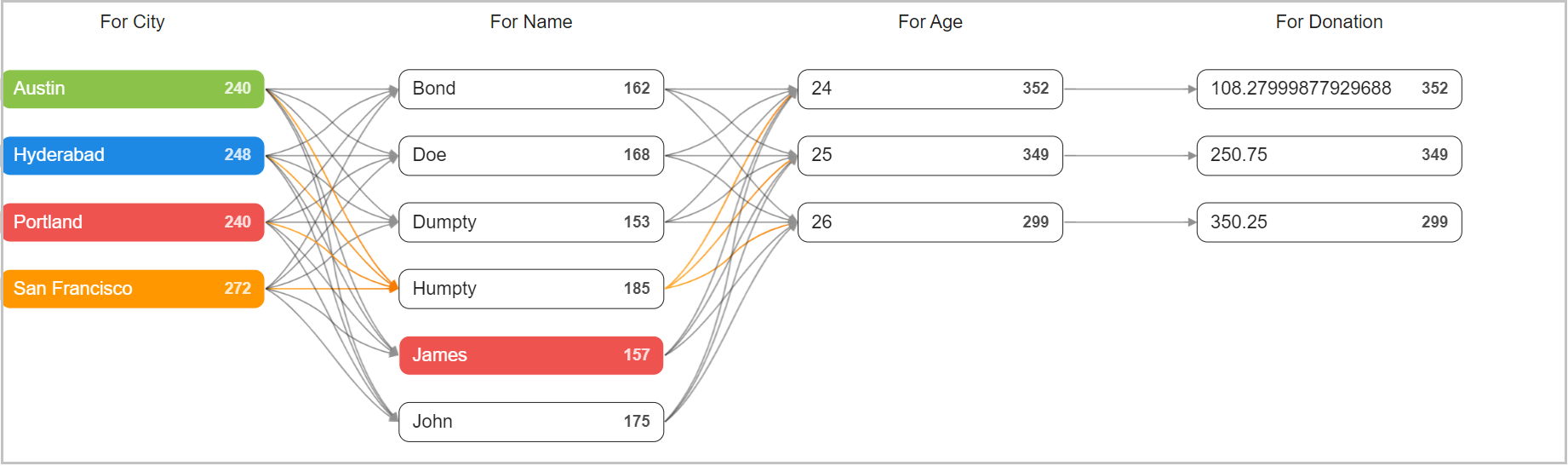Select the red Portland city node
Image resolution: width=1568 pixels, height=466 pixels.
pos(133,222)
